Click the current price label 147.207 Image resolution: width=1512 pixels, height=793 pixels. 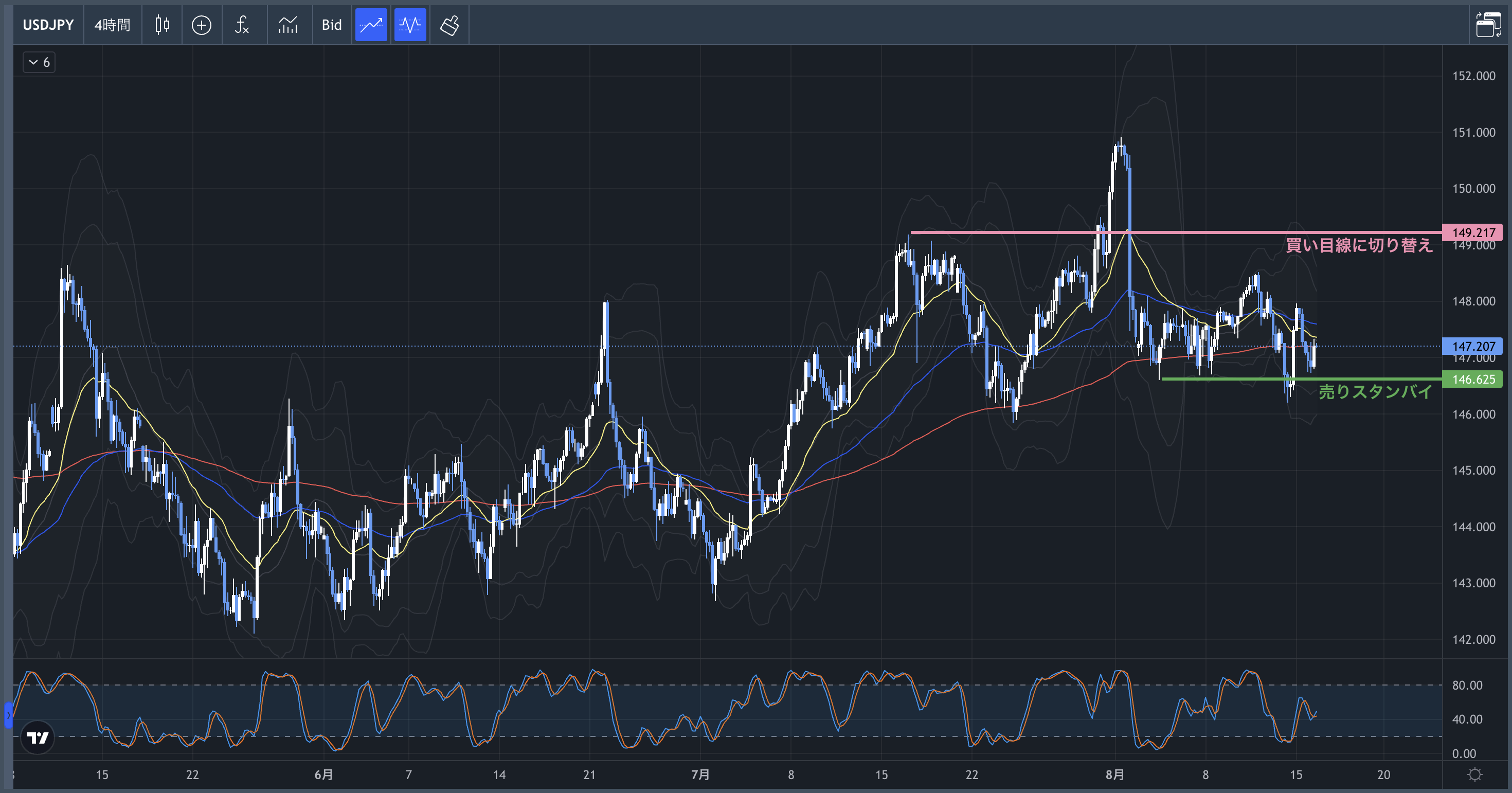tap(1472, 346)
